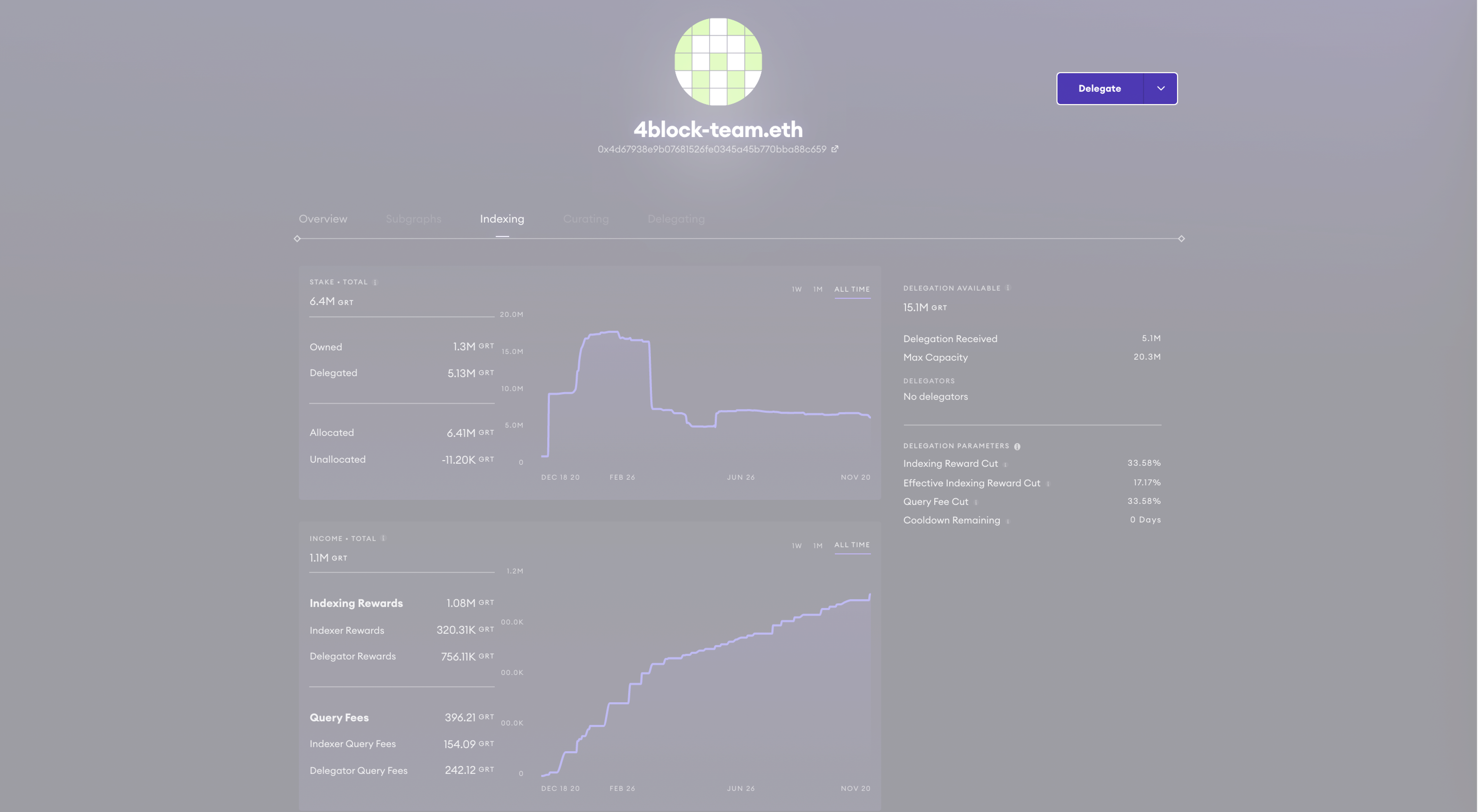Expand the Delegate button dropdown arrow
Viewport: 1478px width, 812px height.
point(1161,88)
